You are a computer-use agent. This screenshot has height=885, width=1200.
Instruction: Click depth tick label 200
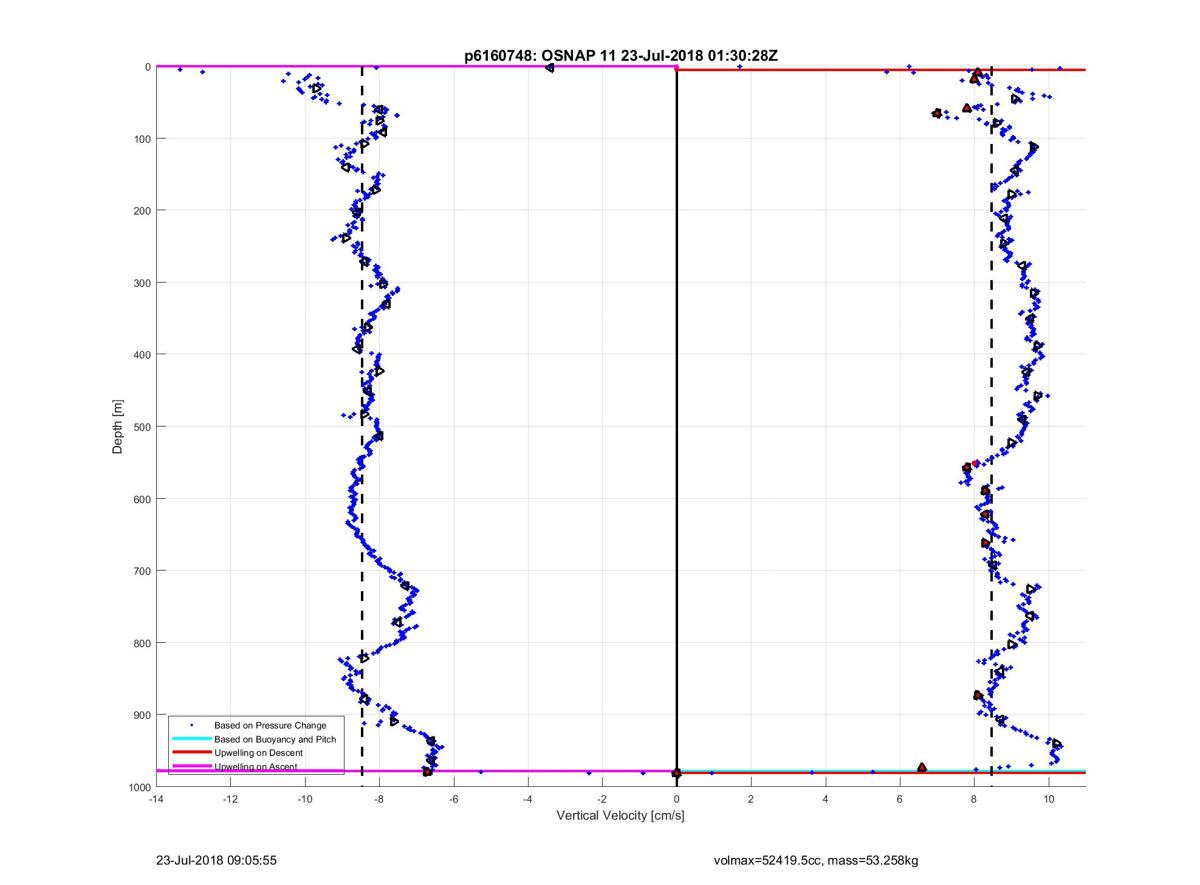tap(141, 210)
